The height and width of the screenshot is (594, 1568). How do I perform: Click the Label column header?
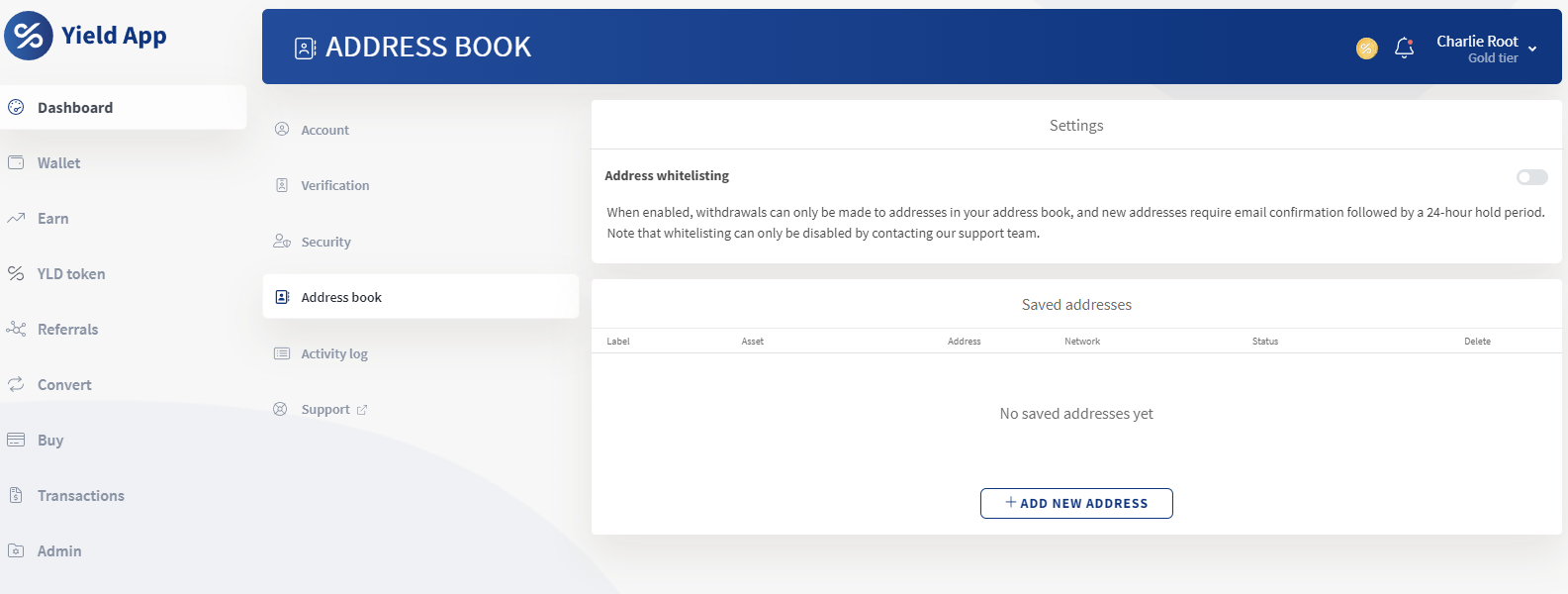coord(618,342)
